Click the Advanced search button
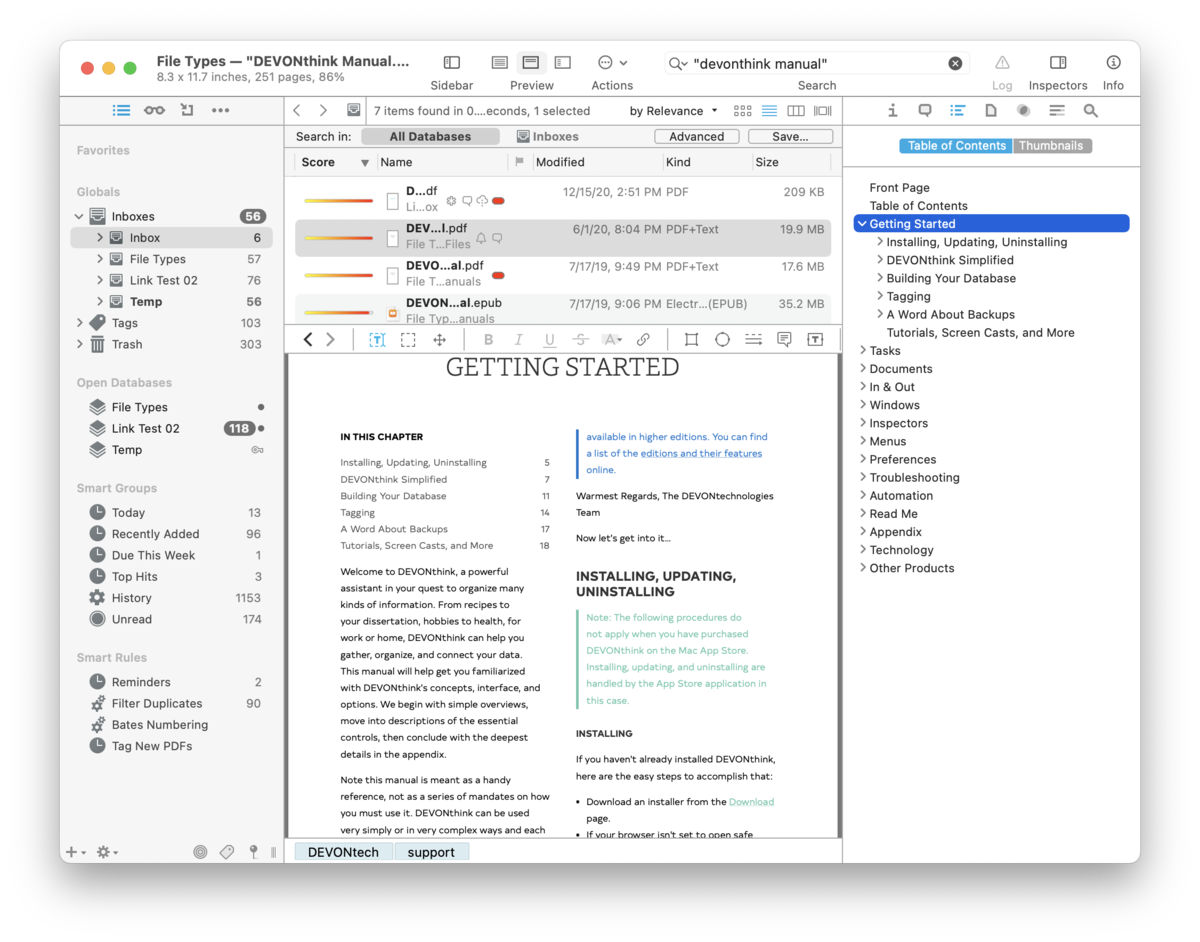 (697, 137)
